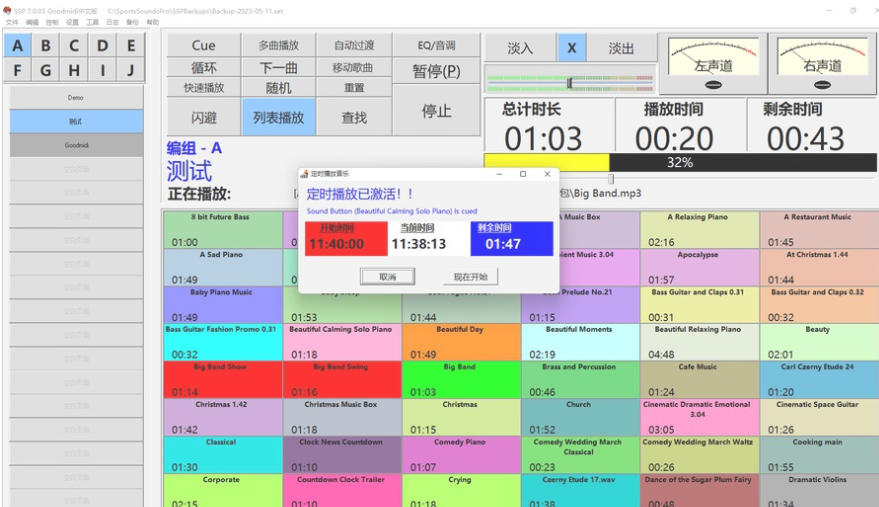Click the SSP app icon in title bar
Image resolution: width=879 pixels, height=507 pixels.
[x=7, y=11]
